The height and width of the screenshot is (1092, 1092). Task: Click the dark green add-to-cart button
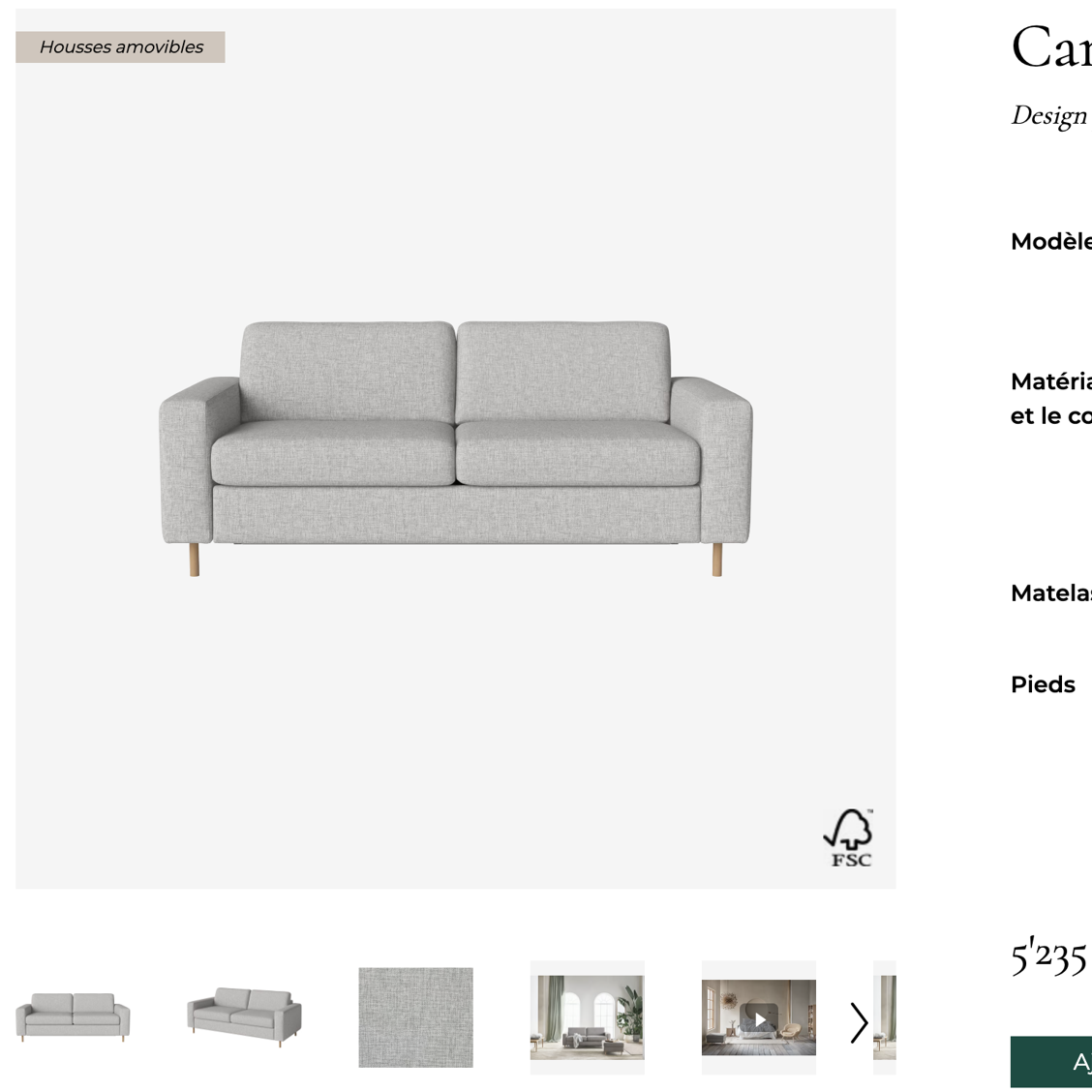tap(1051, 1062)
